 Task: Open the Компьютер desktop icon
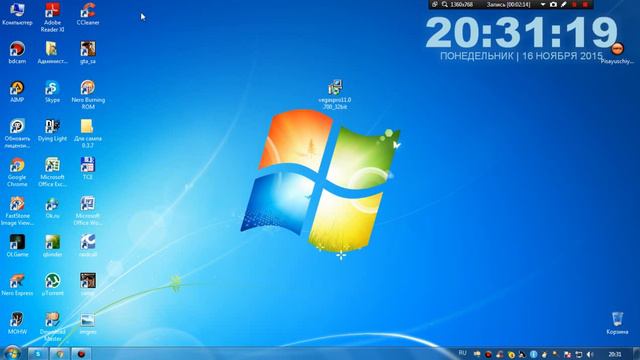pyautogui.click(x=17, y=14)
